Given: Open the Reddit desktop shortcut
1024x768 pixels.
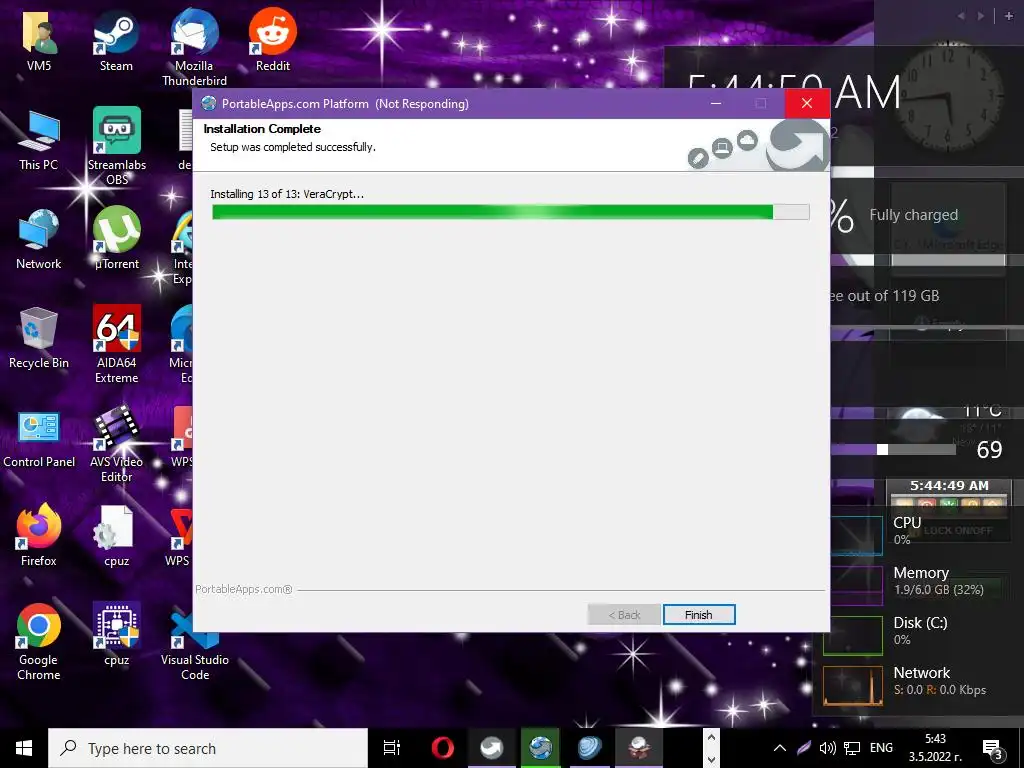Looking at the screenshot, I should pos(272,40).
